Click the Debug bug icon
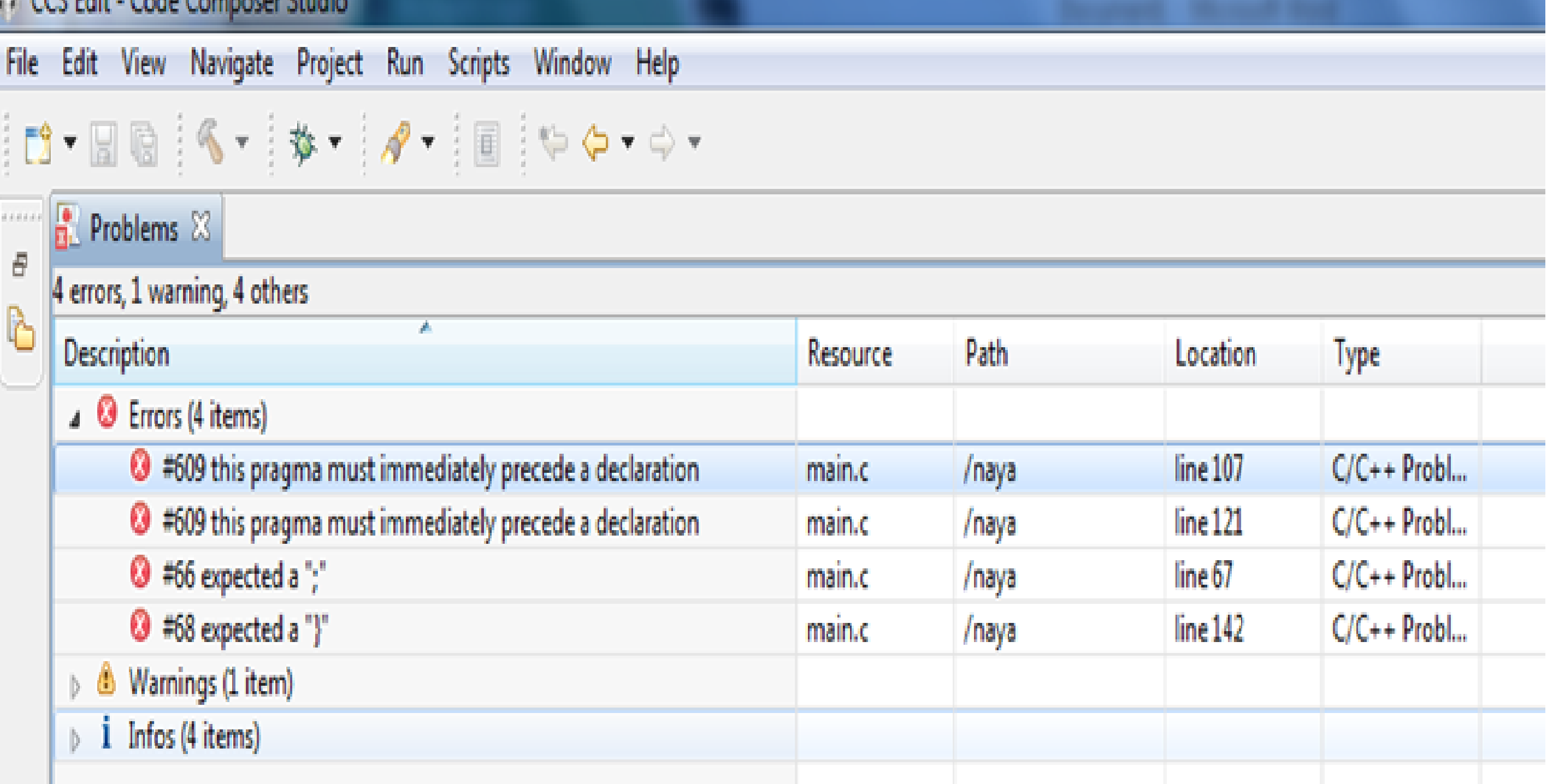1547x784 pixels. [303, 143]
